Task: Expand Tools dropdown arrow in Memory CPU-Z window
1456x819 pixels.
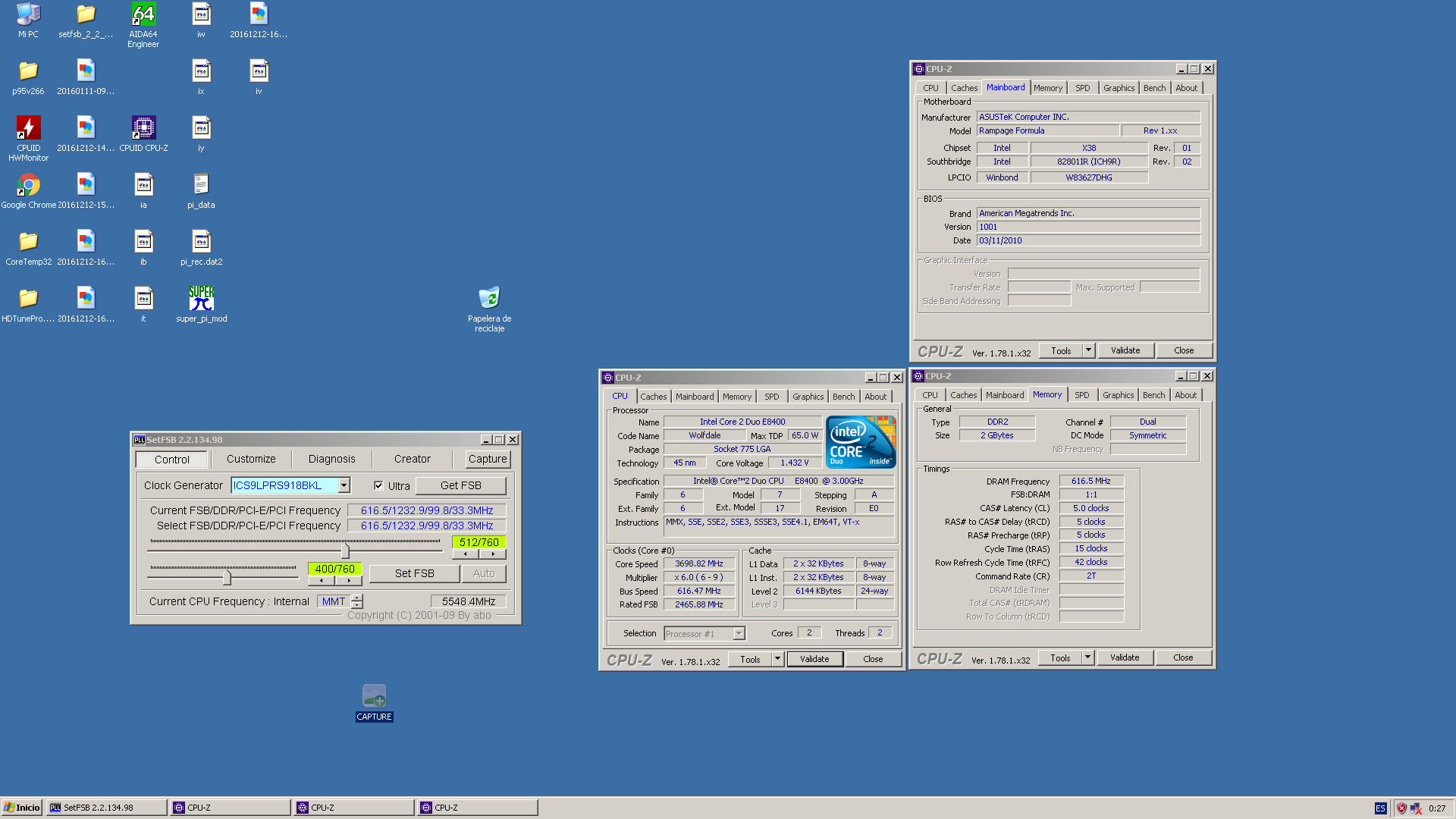Action: (1087, 657)
